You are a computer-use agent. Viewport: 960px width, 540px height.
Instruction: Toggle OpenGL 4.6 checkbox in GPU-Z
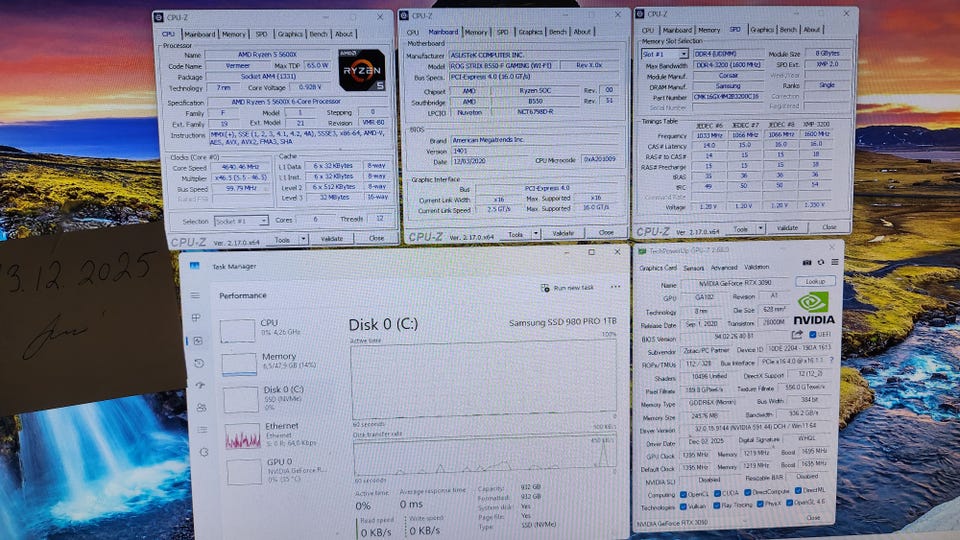(789, 503)
